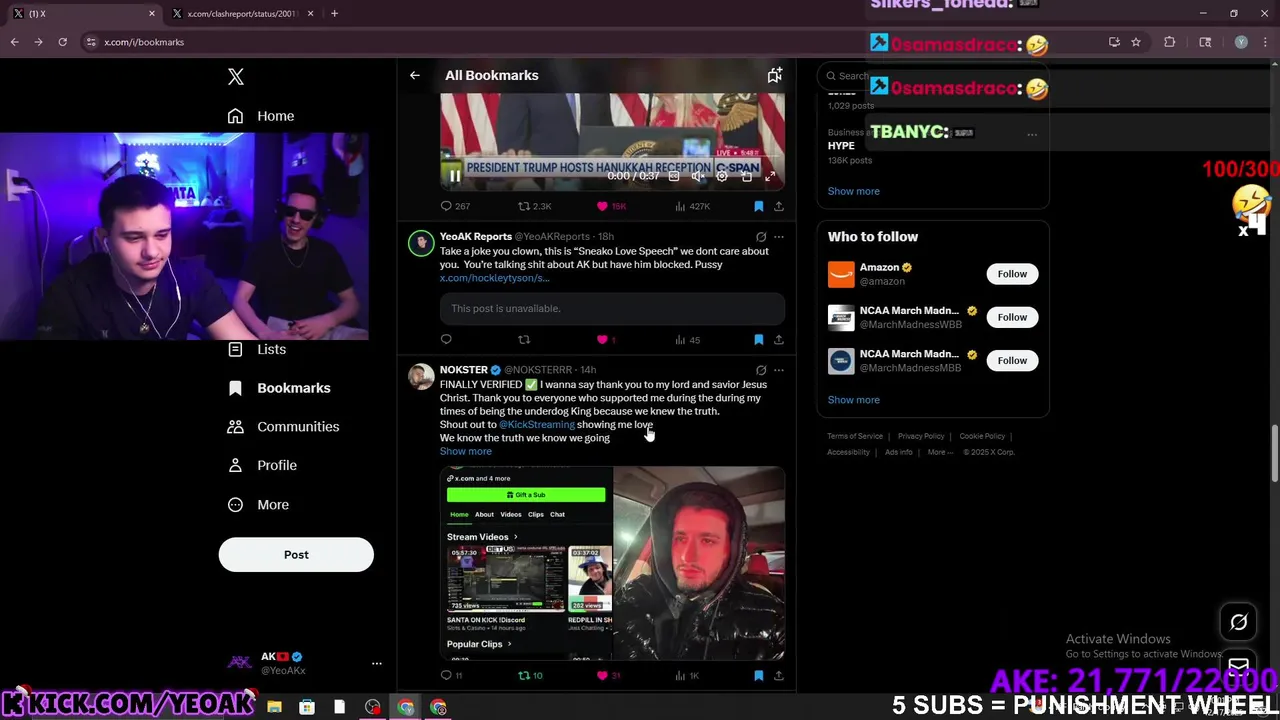Open @KickStreaming mention
This screenshot has height=720, width=1280.
(x=537, y=425)
